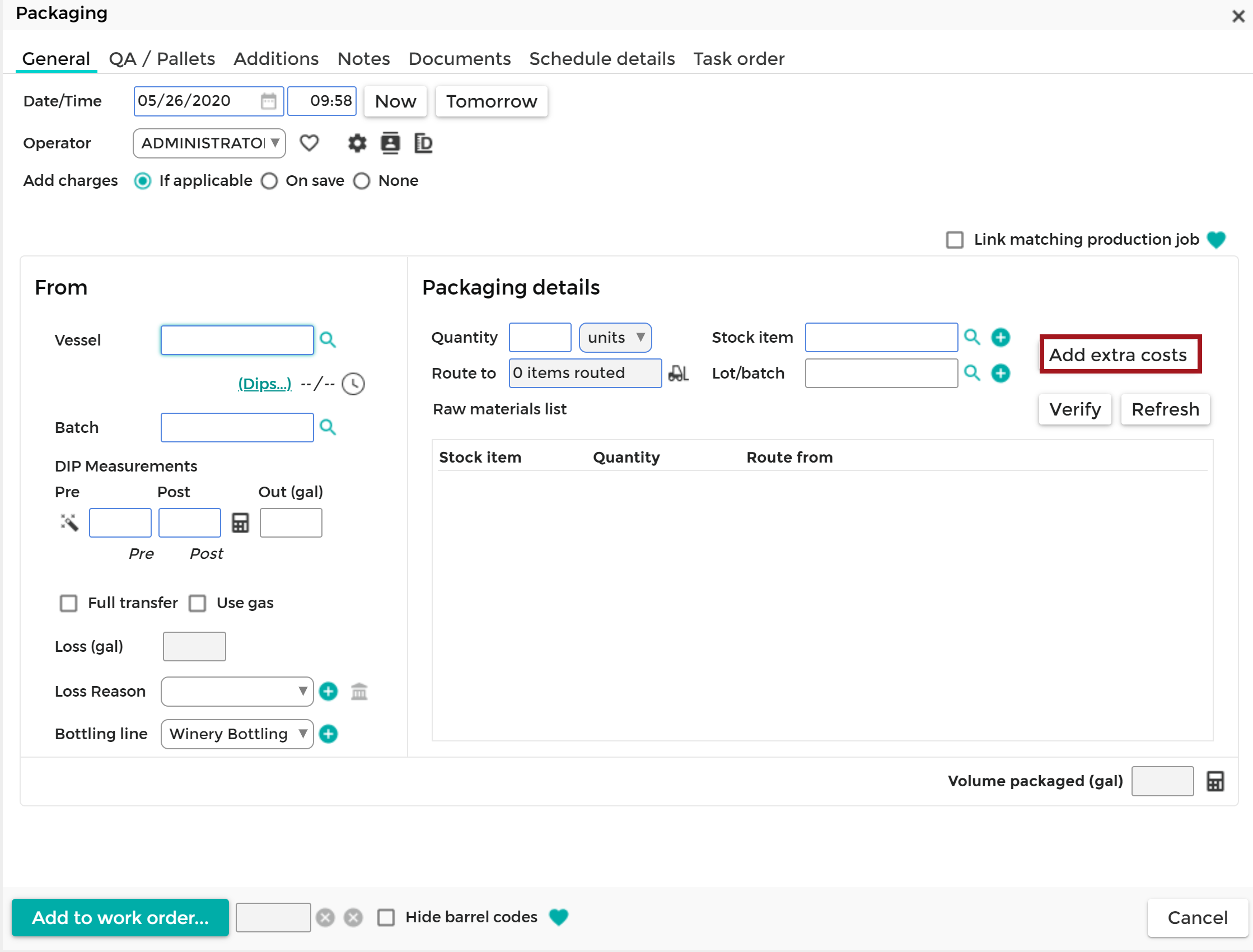Open the Notes tab
Screen dimensions: 1253x952
[364, 59]
